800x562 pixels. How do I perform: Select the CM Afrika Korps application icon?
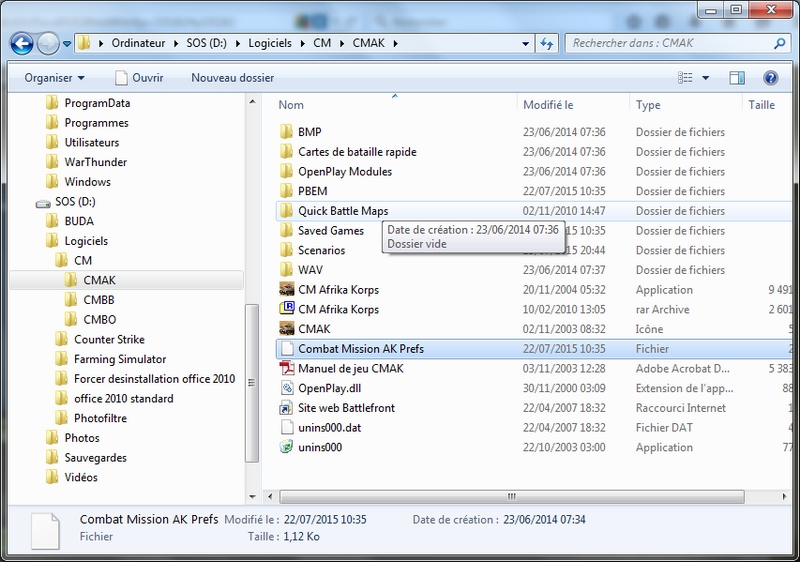(286, 290)
